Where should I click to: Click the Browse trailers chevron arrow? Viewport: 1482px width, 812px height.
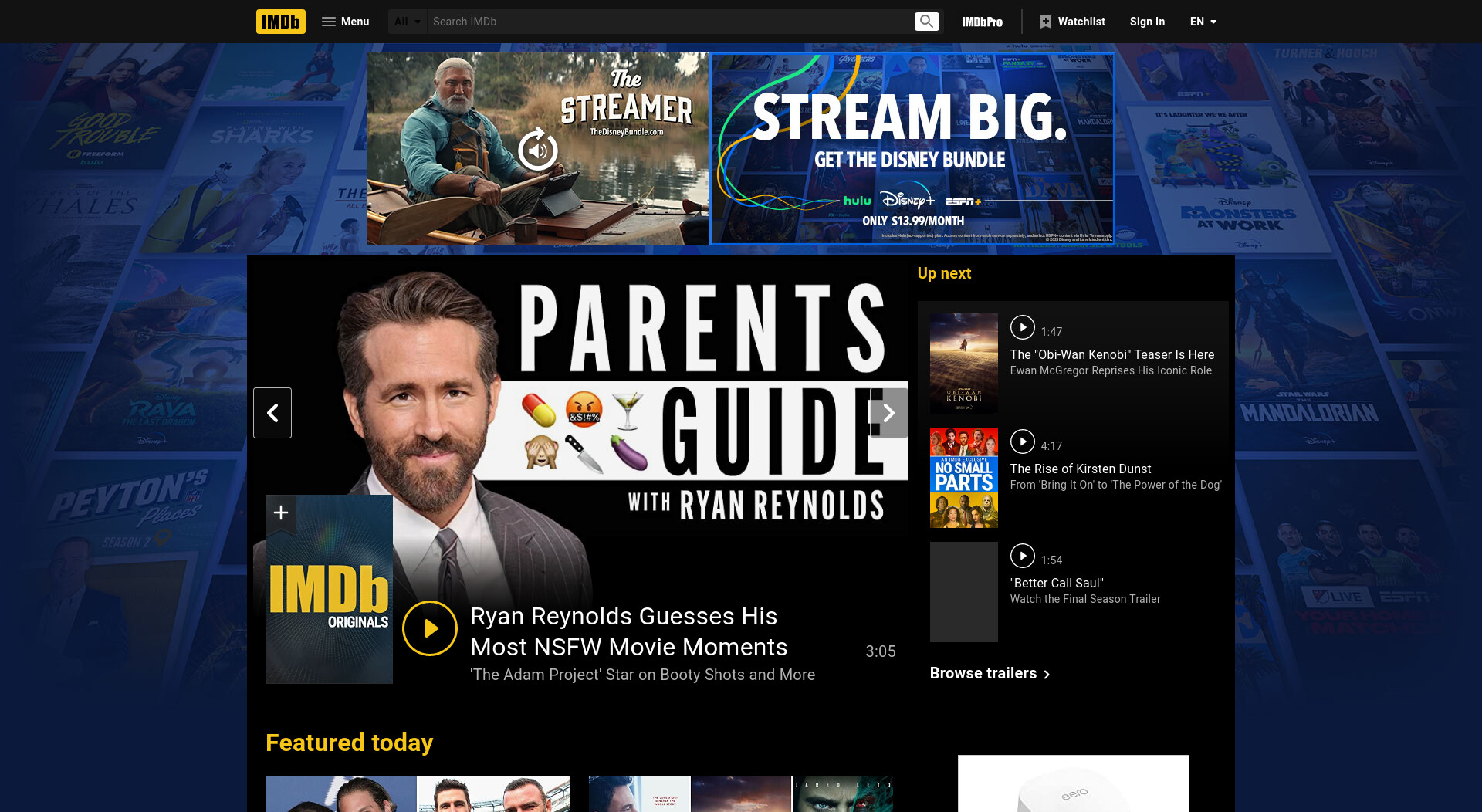click(x=1047, y=675)
